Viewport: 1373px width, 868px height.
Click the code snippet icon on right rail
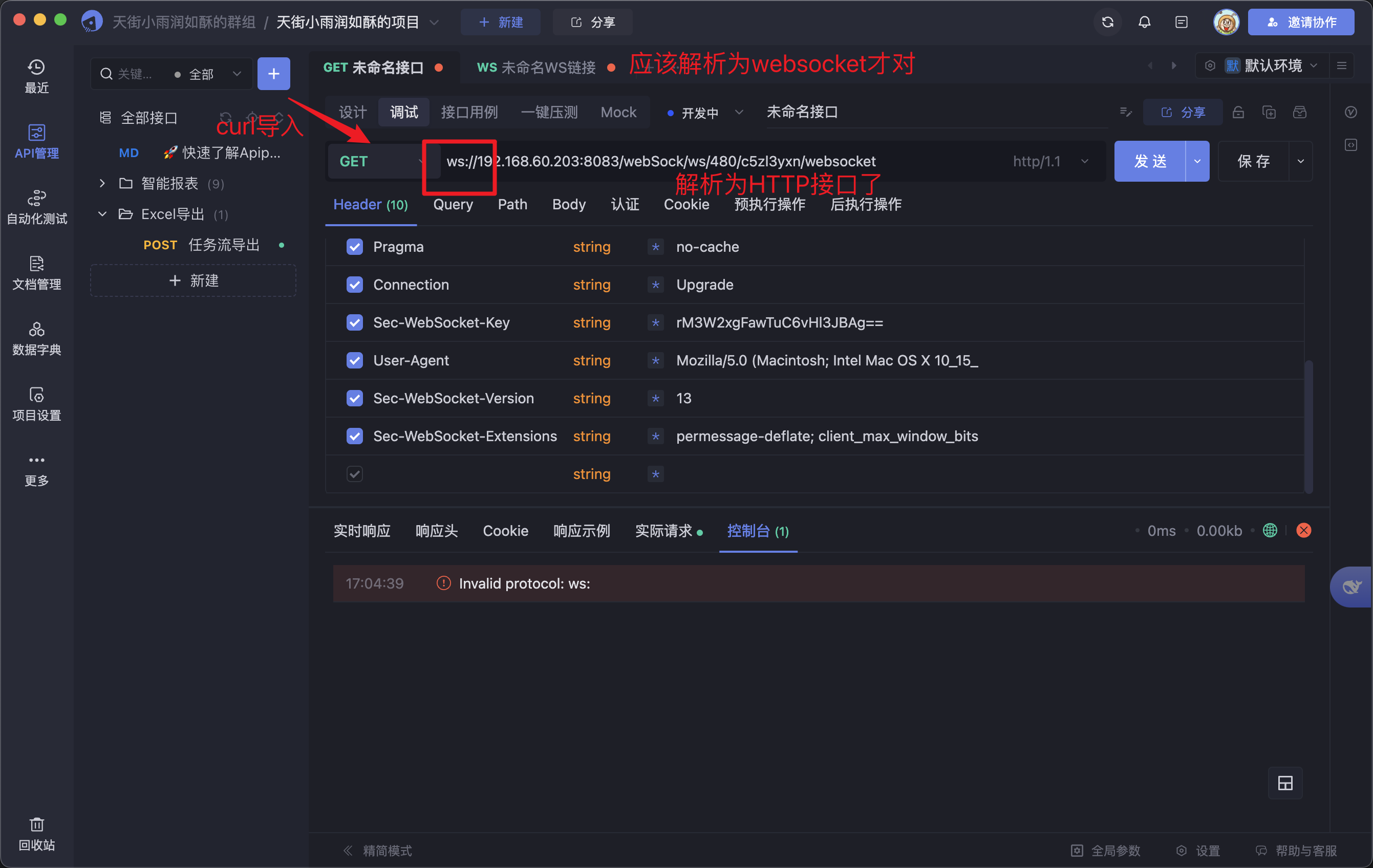pos(1351,145)
